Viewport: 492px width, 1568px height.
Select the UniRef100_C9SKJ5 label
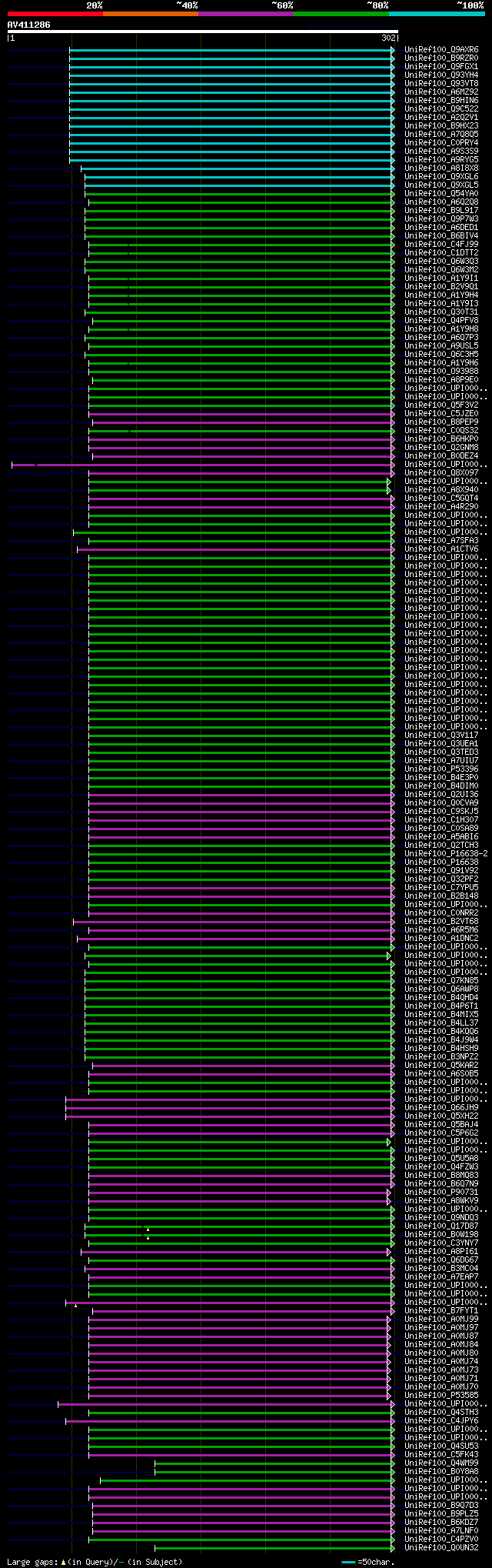pyautogui.click(x=441, y=811)
